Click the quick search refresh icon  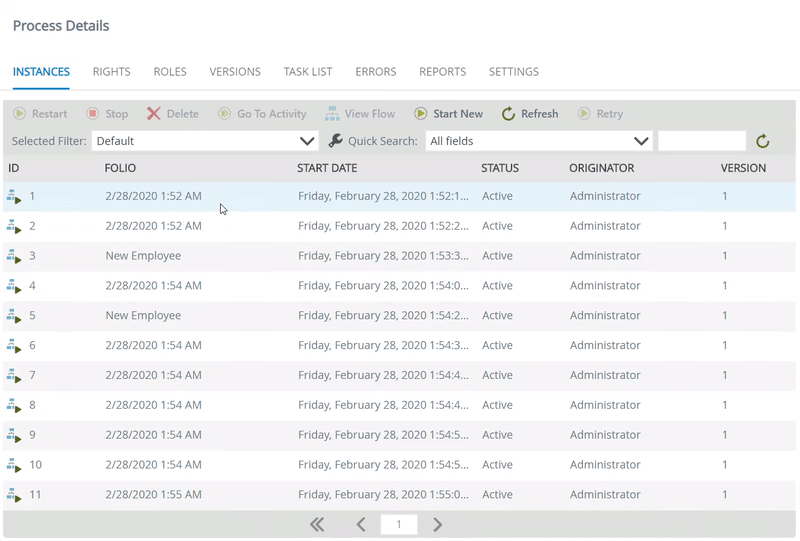tap(763, 142)
